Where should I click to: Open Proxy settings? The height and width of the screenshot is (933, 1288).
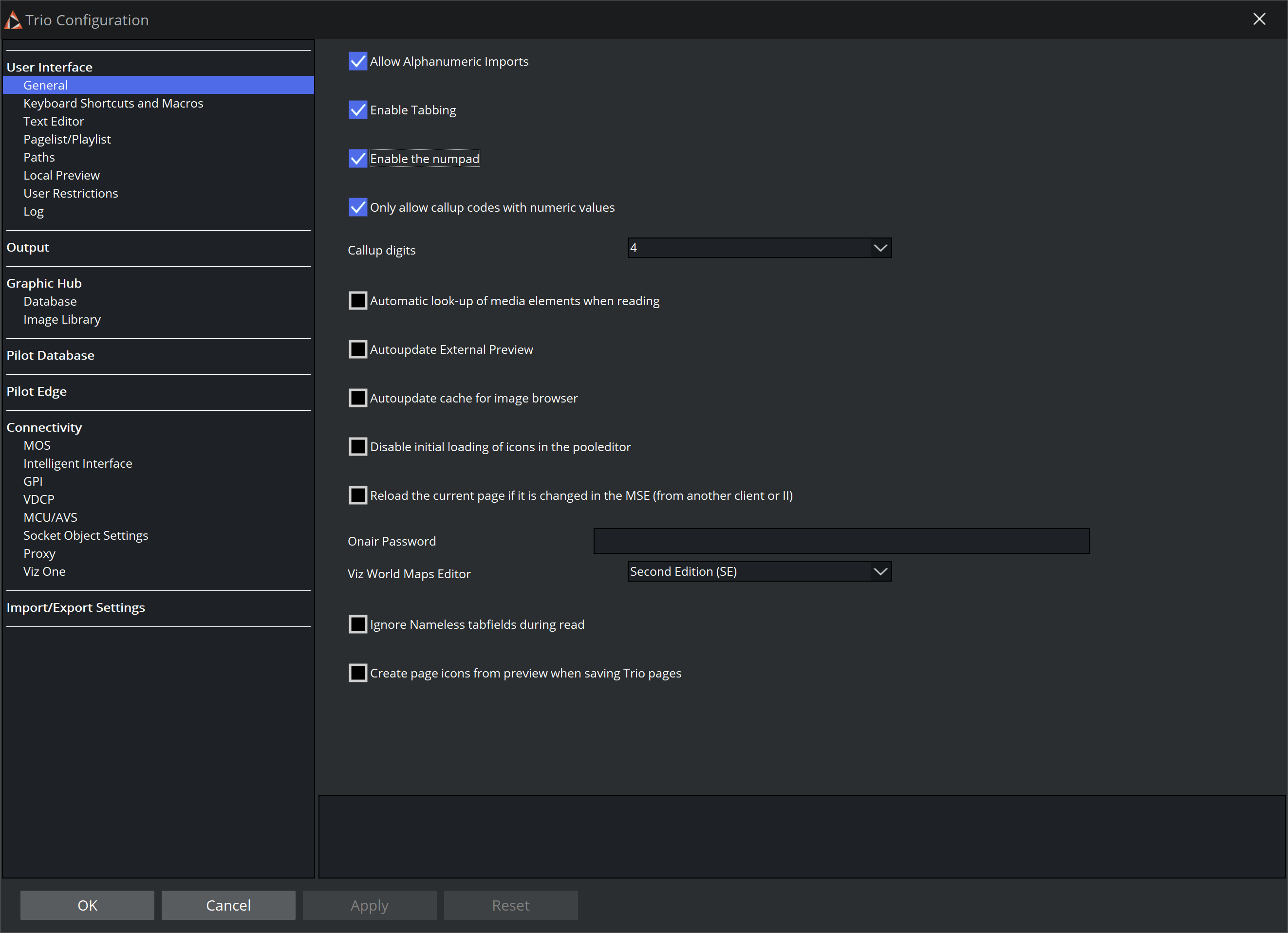[39, 554]
